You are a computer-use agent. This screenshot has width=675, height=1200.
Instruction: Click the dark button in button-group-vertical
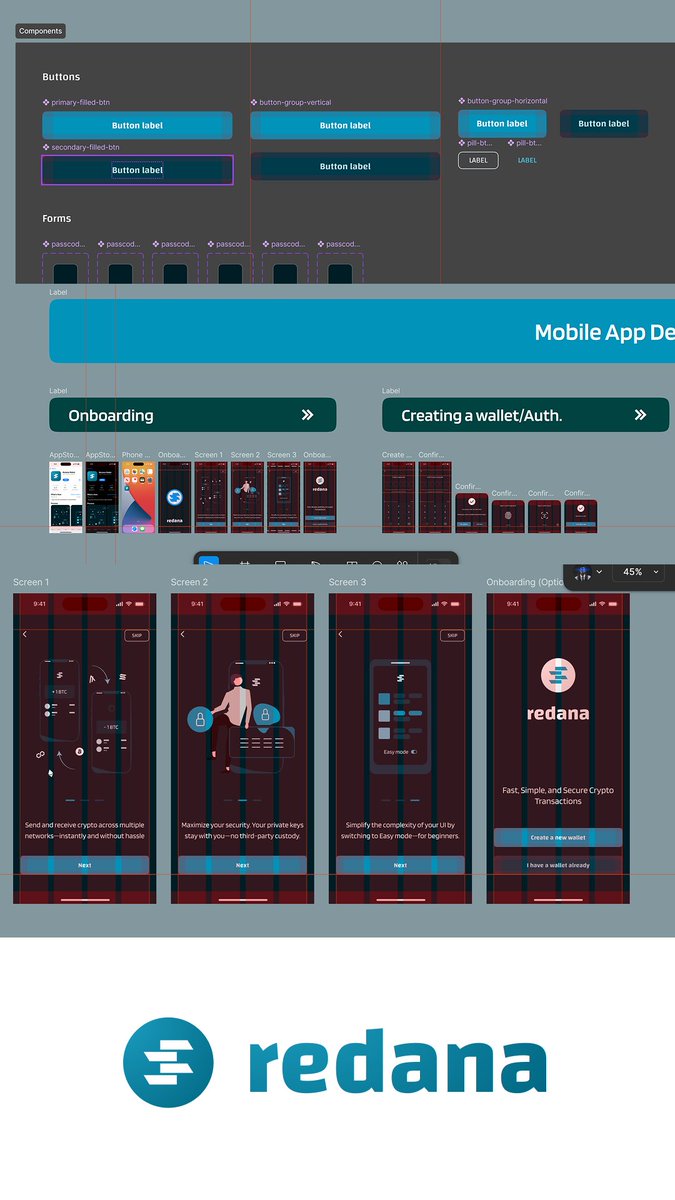(345, 166)
